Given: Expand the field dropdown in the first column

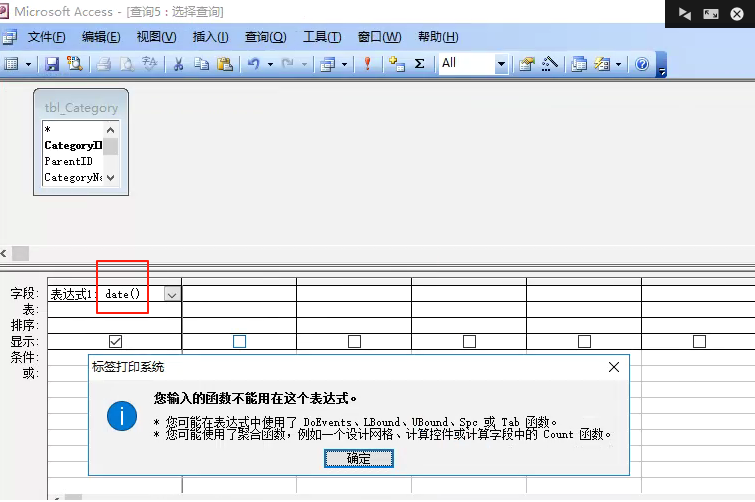Looking at the screenshot, I should pyautogui.click(x=172, y=294).
